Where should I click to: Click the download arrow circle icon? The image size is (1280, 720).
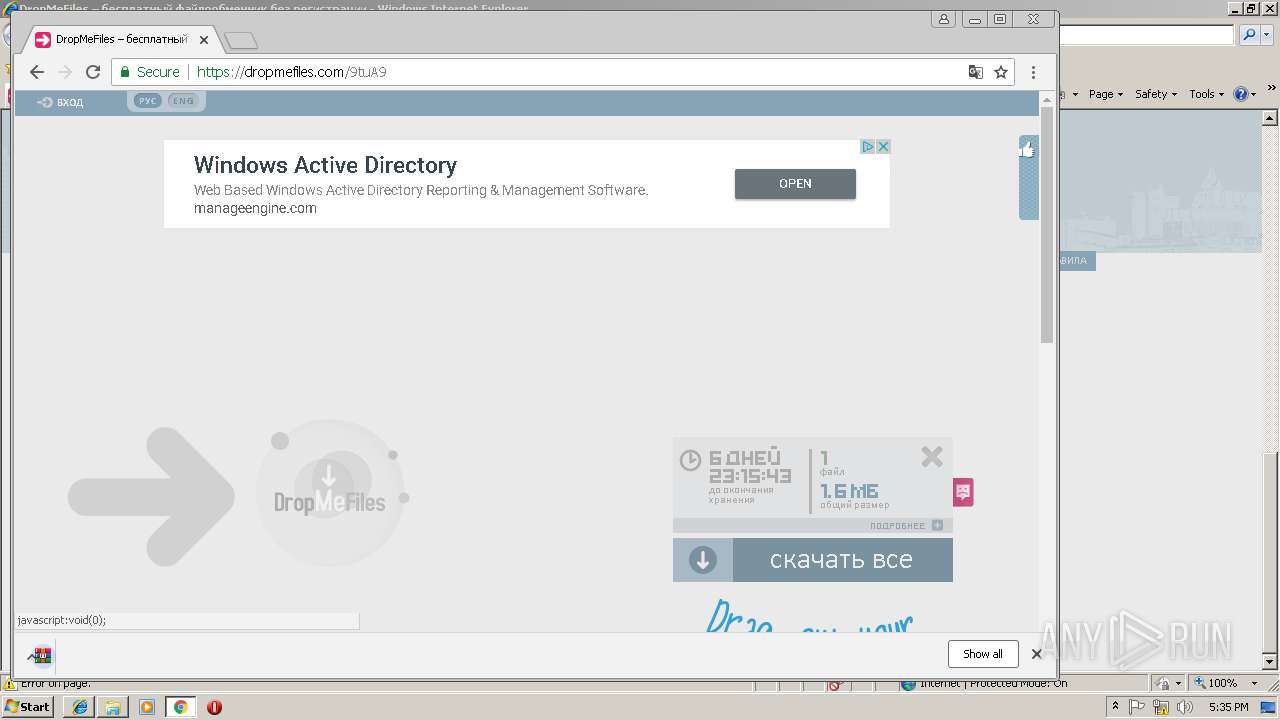pyautogui.click(x=703, y=560)
